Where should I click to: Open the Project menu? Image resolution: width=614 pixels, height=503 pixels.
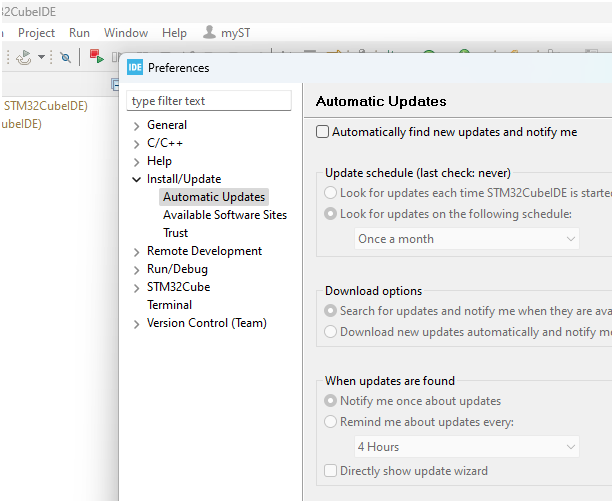pos(36,33)
